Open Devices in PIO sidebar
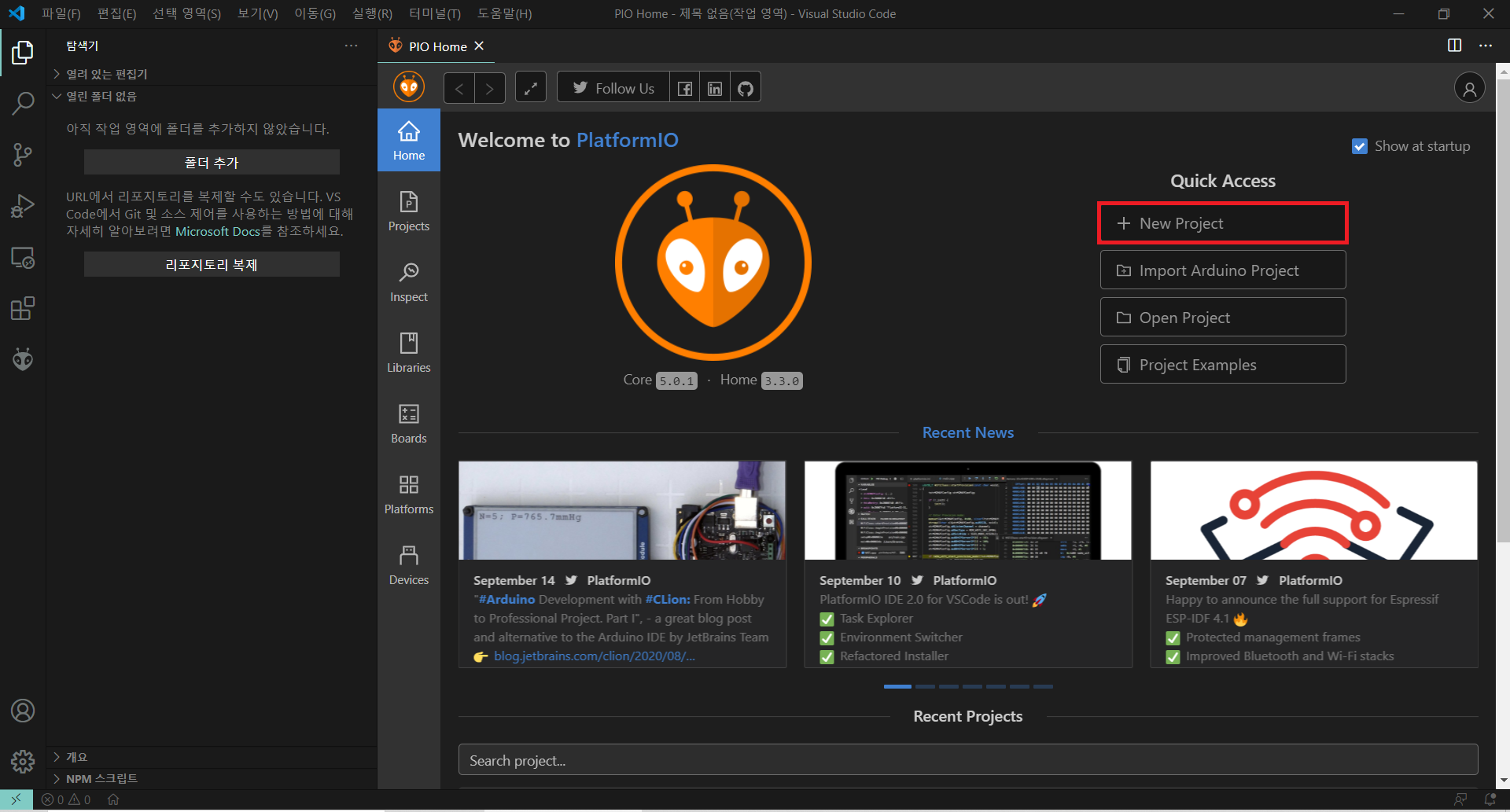Image resolution: width=1510 pixels, height=812 pixels. [409, 564]
